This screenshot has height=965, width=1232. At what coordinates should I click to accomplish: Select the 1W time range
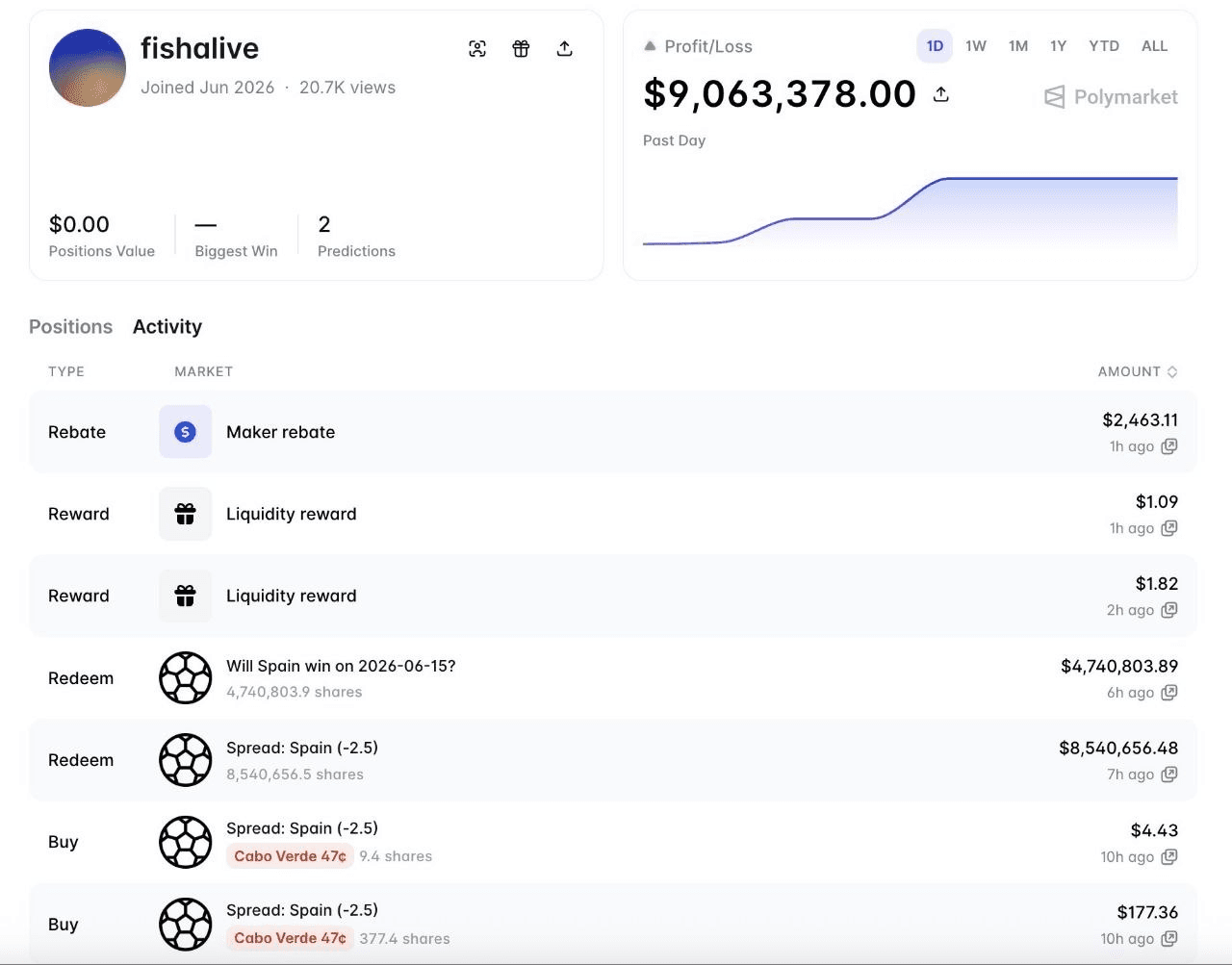[x=976, y=46]
